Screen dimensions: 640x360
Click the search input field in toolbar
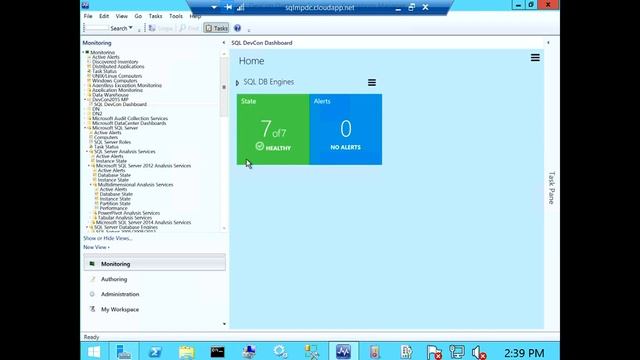(x=96, y=28)
